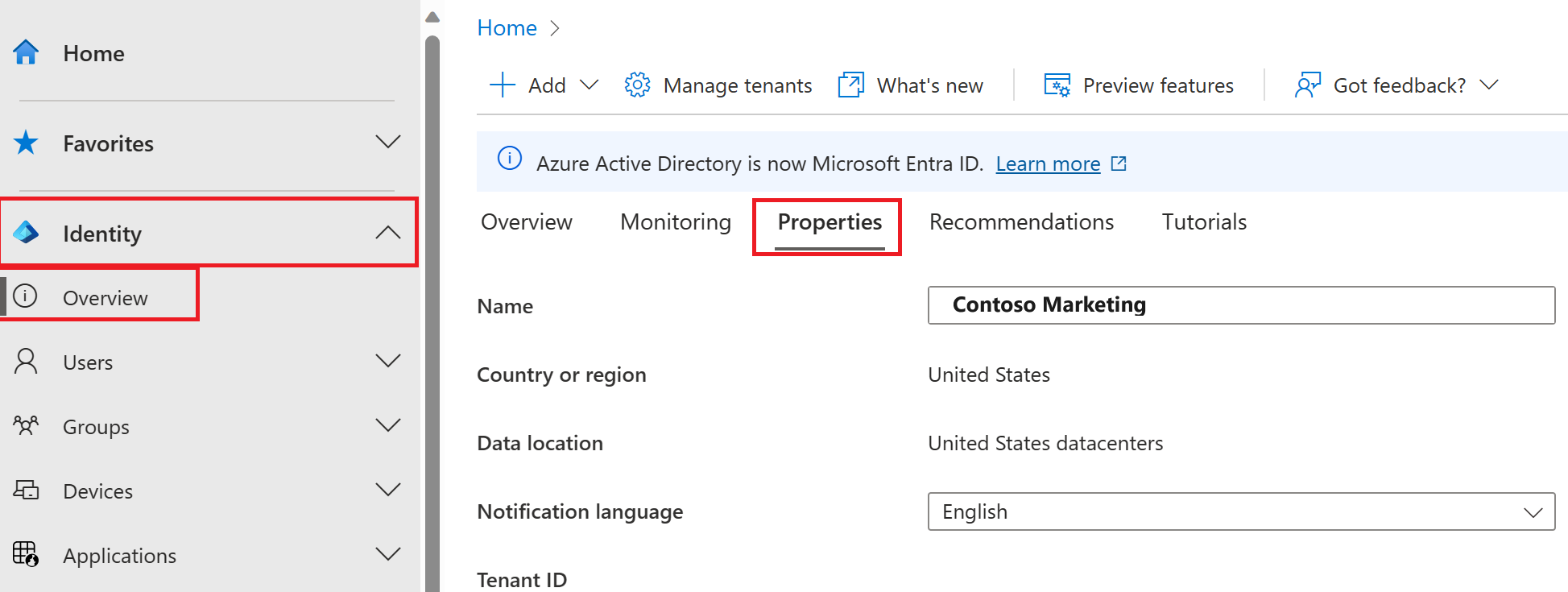This screenshot has width=1568, height=592.
Task: Click the Country or region label
Action: tap(561, 375)
